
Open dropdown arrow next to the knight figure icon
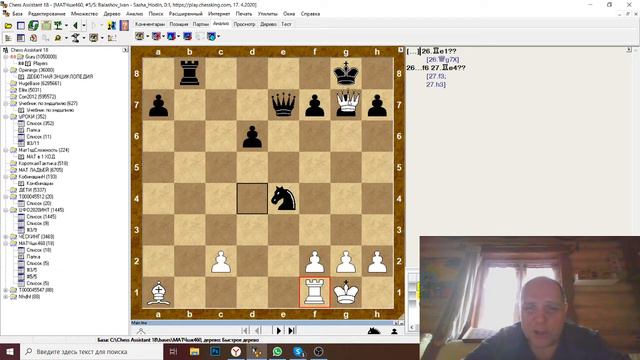(84, 38)
